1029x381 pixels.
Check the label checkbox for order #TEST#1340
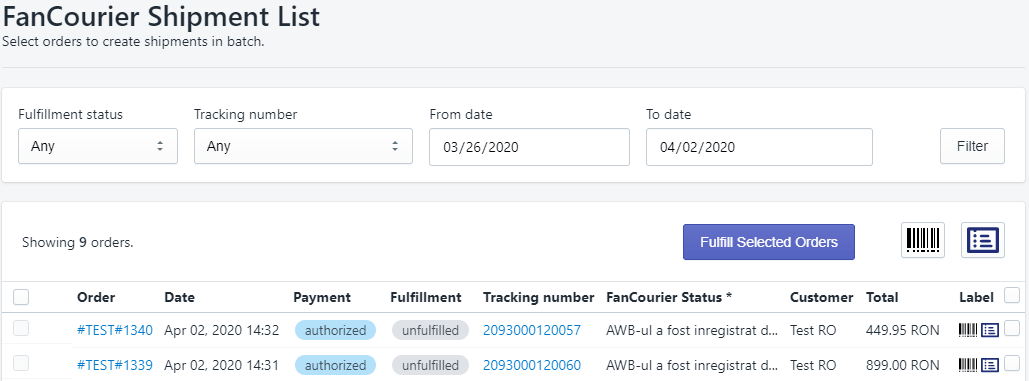point(1012,327)
